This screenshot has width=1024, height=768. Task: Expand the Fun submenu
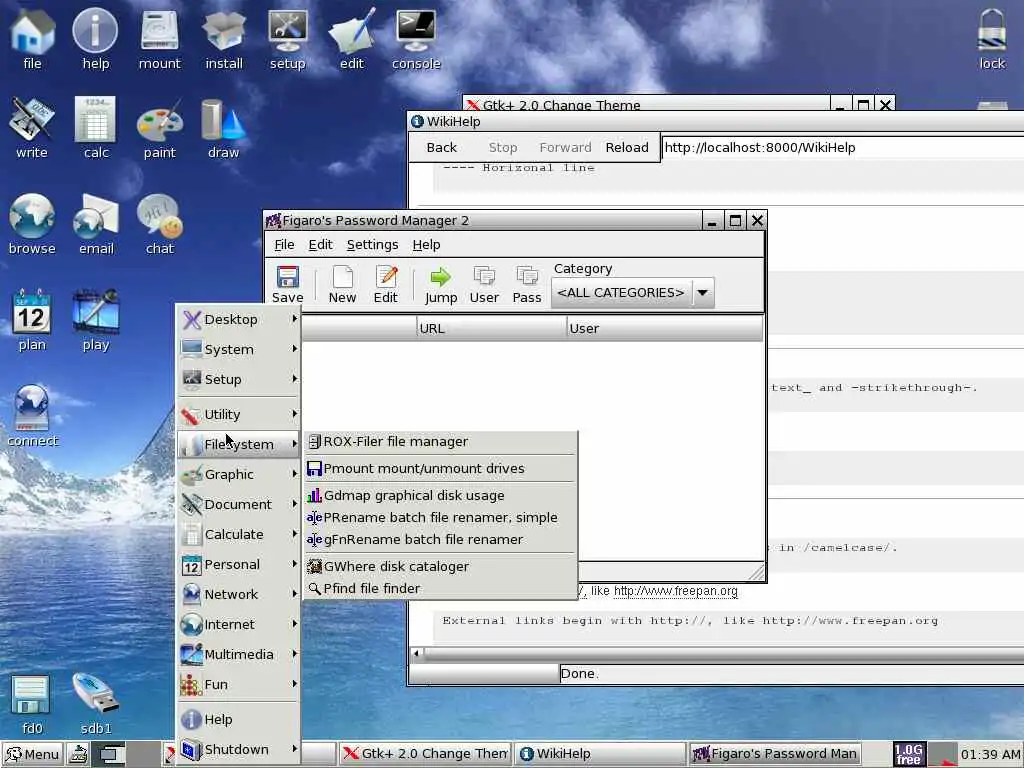pos(239,685)
